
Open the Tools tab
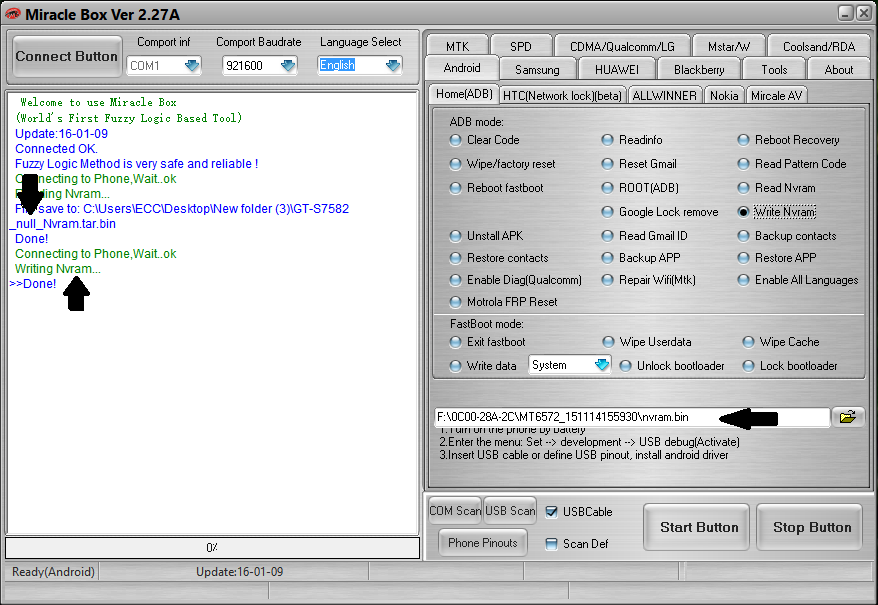pos(774,69)
